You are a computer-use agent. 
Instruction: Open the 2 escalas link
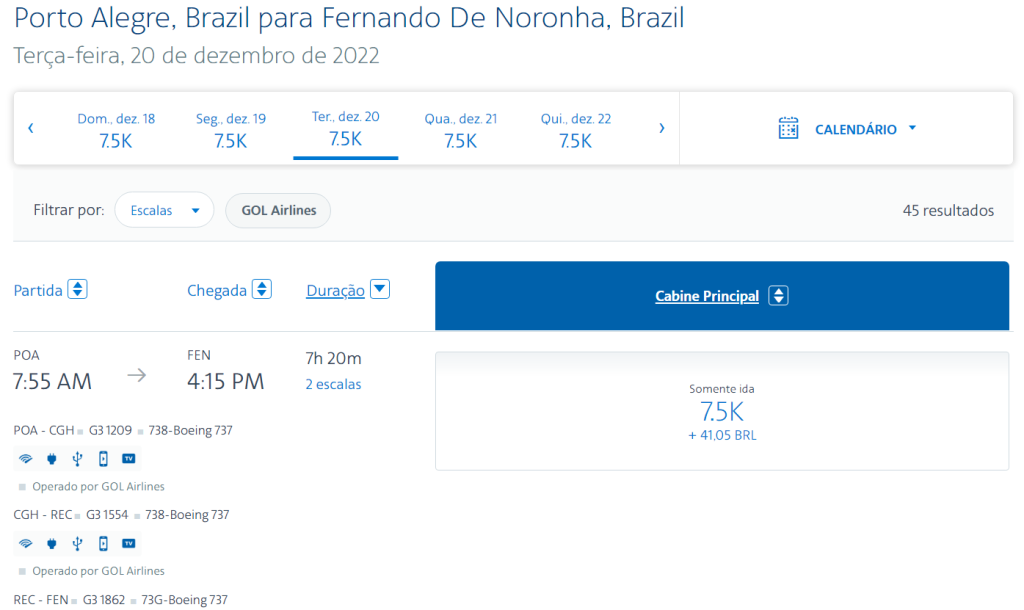333,384
